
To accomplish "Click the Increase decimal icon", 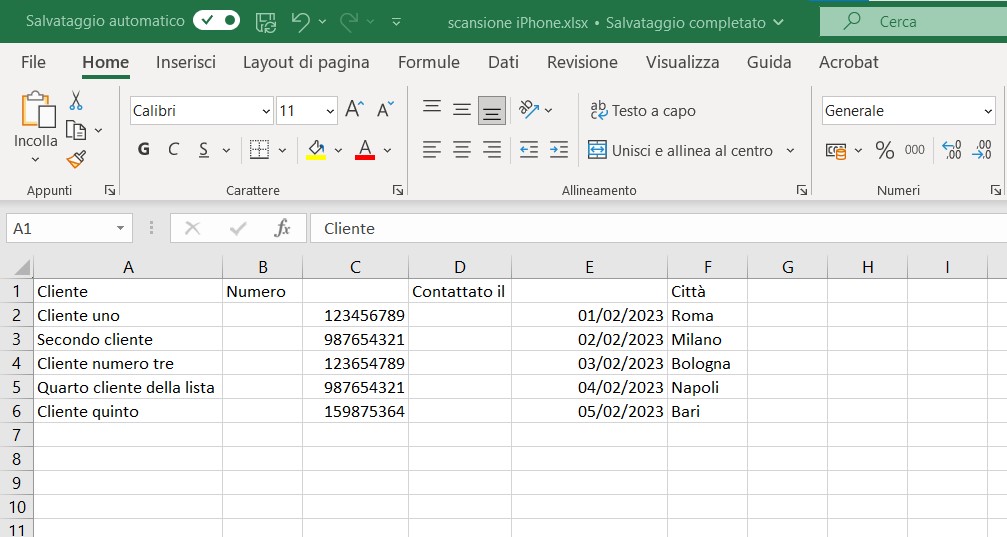I will 951,150.
